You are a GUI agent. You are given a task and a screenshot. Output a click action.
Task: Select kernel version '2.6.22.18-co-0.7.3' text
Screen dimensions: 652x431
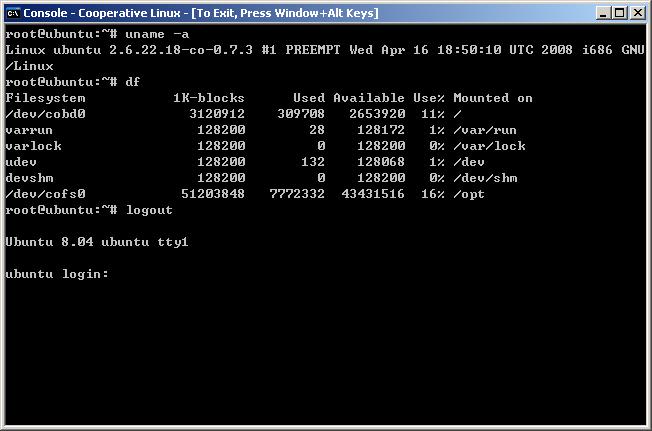pyautogui.click(x=181, y=50)
